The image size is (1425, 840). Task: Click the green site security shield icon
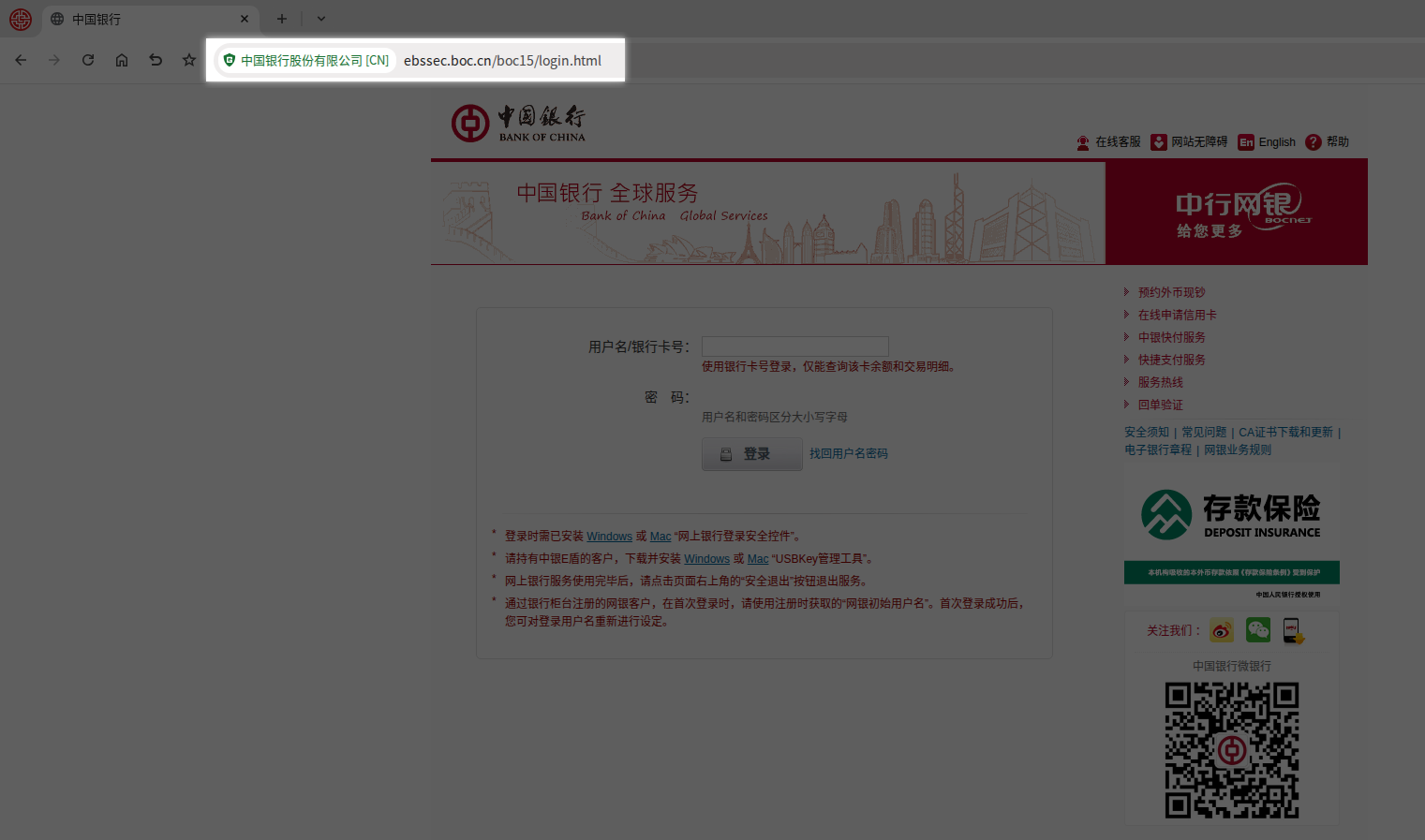[x=230, y=60]
